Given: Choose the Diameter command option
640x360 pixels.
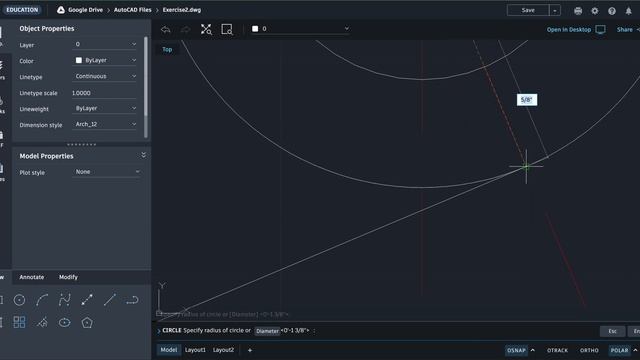Looking at the screenshot, I should (267, 331).
